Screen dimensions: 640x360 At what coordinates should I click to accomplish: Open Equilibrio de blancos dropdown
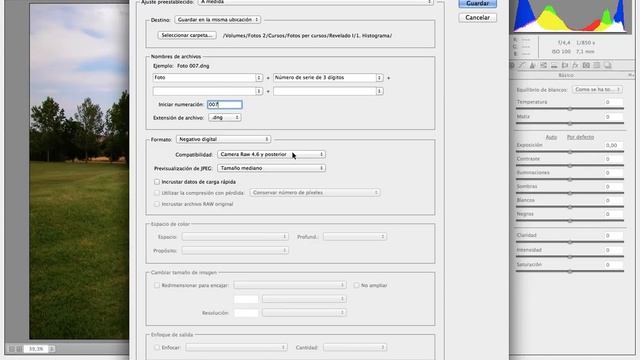coord(597,89)
